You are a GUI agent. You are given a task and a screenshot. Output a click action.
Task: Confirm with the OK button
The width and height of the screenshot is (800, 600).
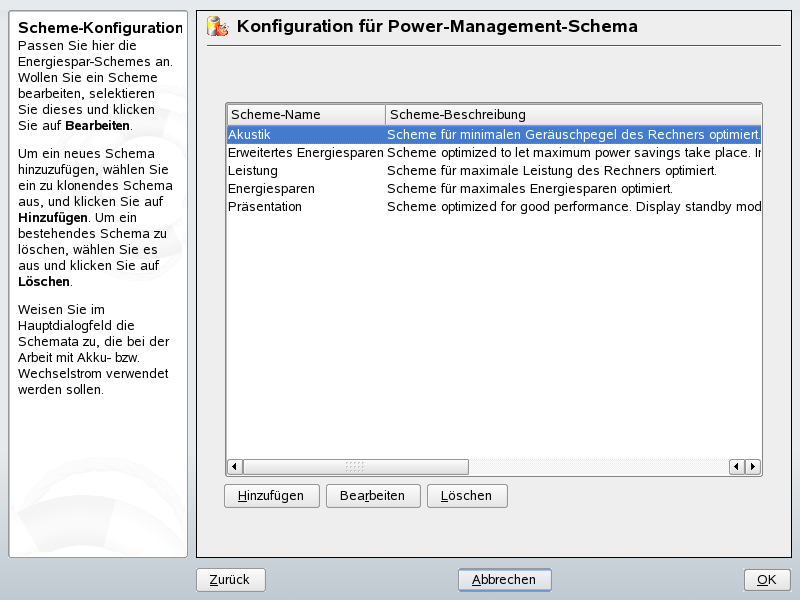click(766, 580)
